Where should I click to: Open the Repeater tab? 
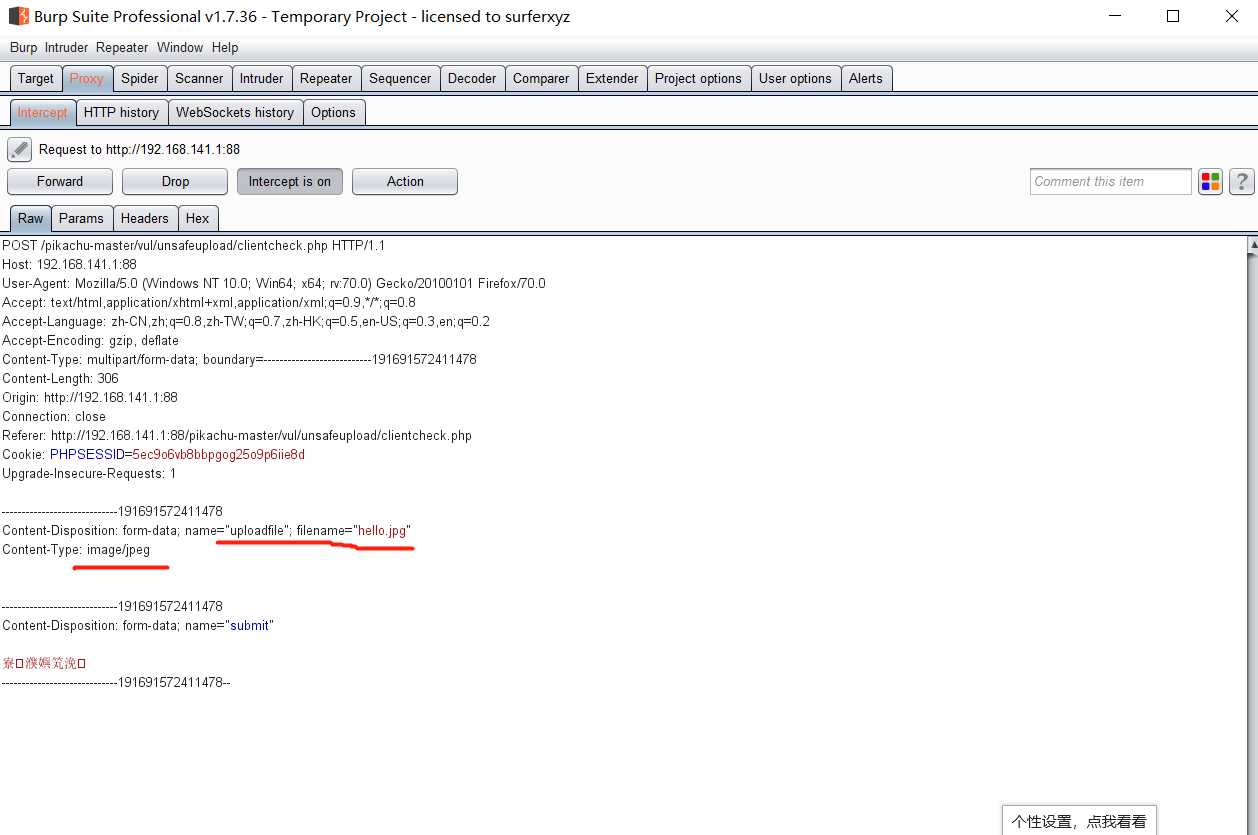[326, 78]
